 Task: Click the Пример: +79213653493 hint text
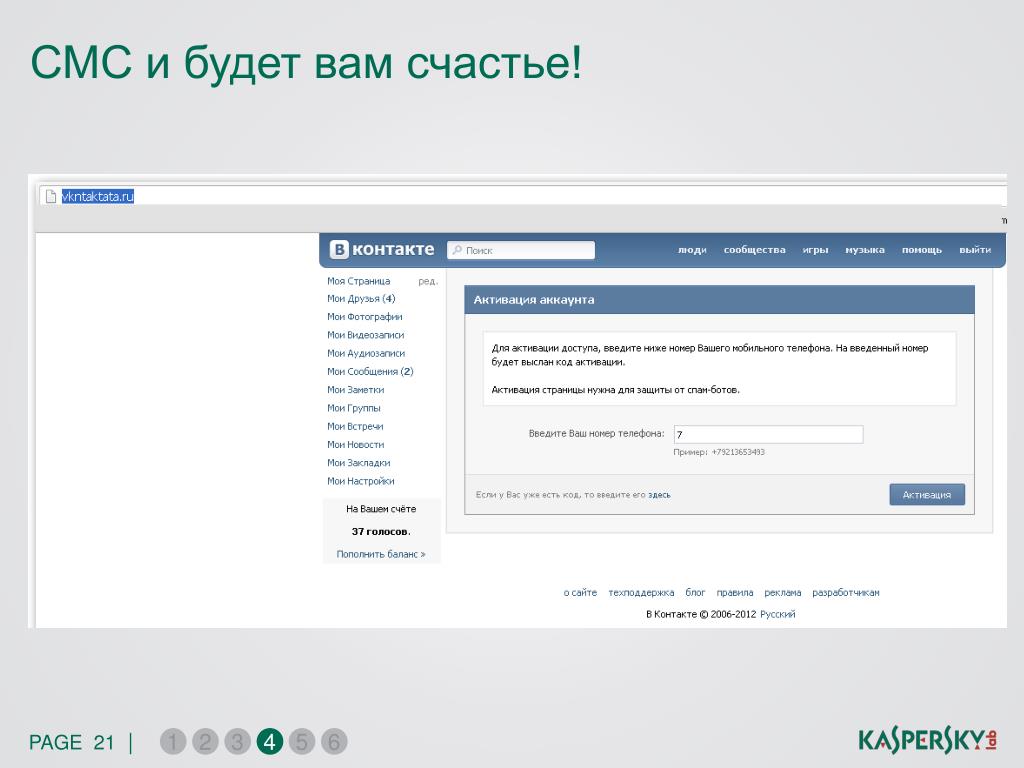pyautogui.click(x=718, y=452)
